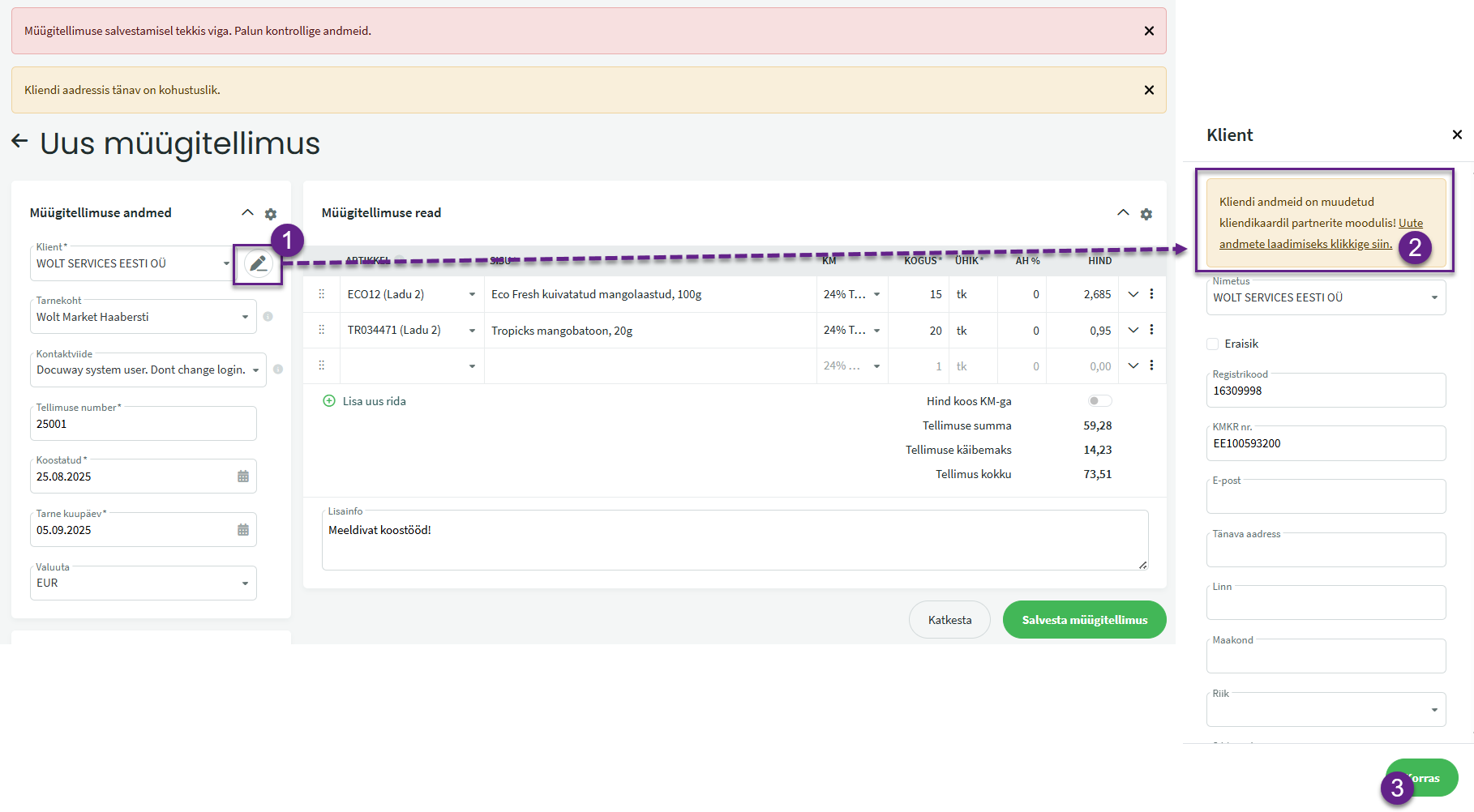Open calendar picker for Koostatud date
This screenshot has height=812, width=1474.
pos(243,477)
